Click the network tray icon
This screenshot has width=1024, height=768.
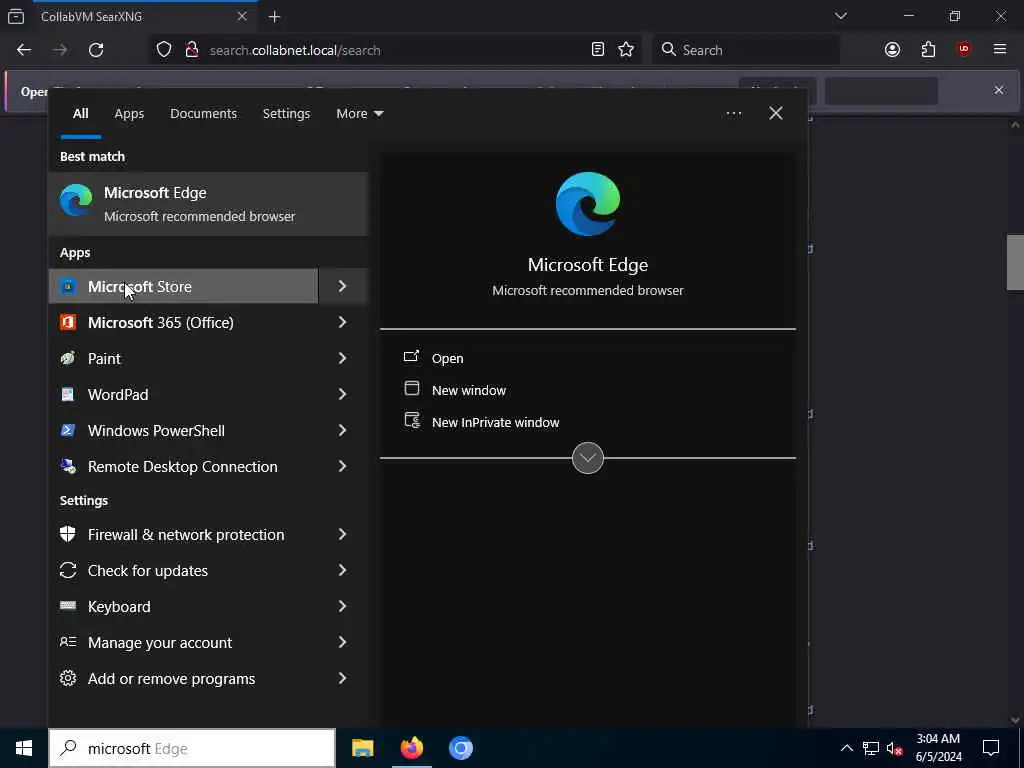[x=870, y=748]
